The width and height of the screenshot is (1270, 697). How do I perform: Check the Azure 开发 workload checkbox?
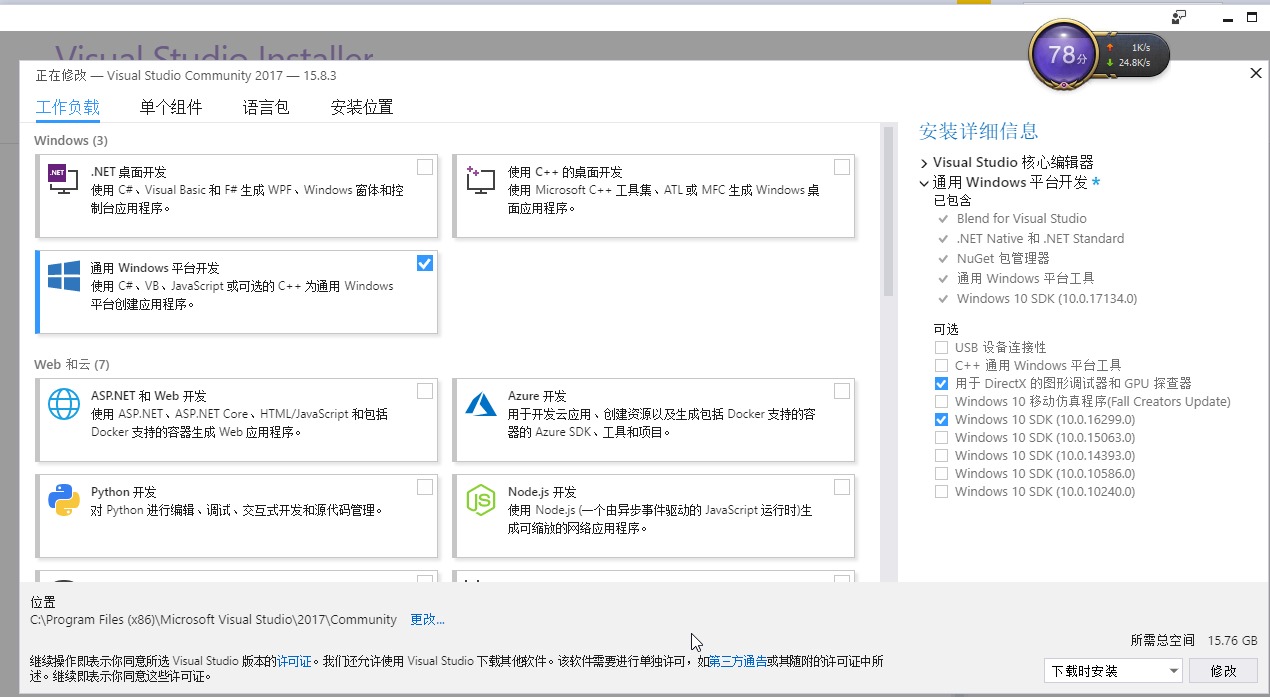842,391
